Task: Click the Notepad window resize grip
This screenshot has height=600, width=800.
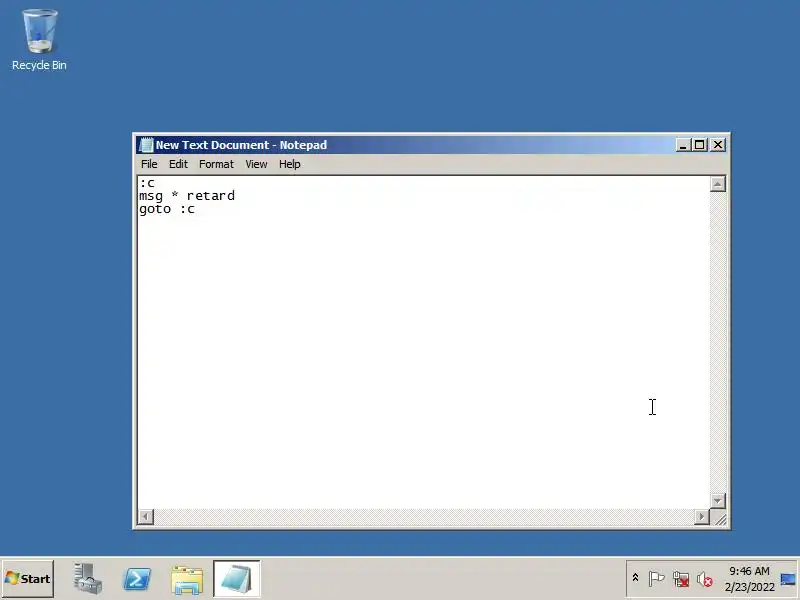Action: (x=720, y=519)
